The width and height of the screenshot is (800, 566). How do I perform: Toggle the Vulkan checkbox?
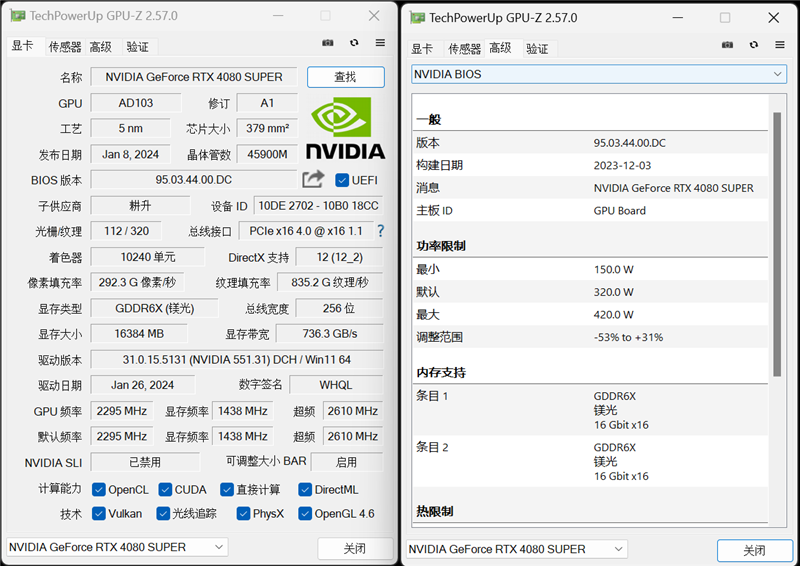pyautogui.click(x=99, y=514)
